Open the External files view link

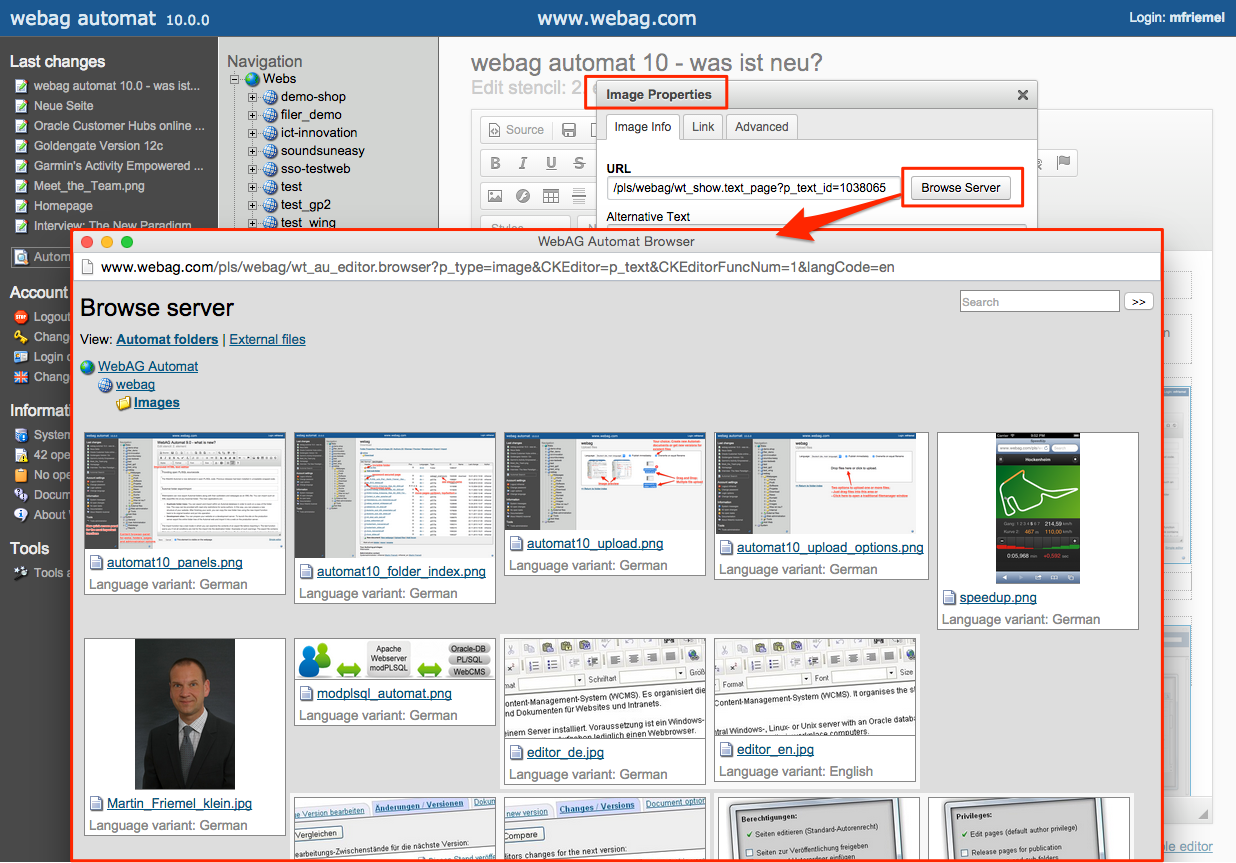pos(267,339)
